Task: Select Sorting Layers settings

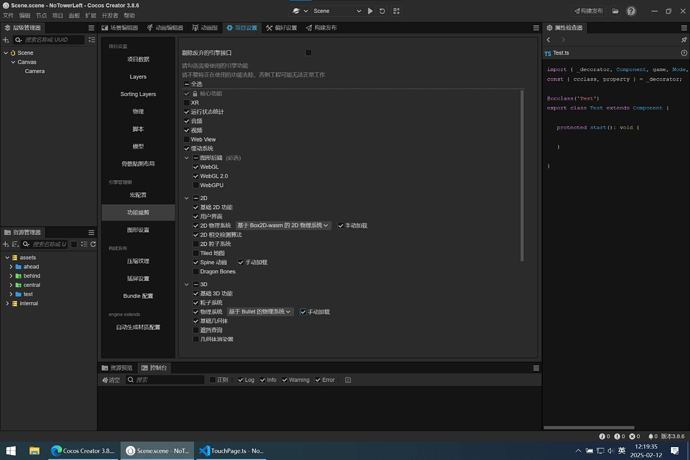Action: [138, 94]
